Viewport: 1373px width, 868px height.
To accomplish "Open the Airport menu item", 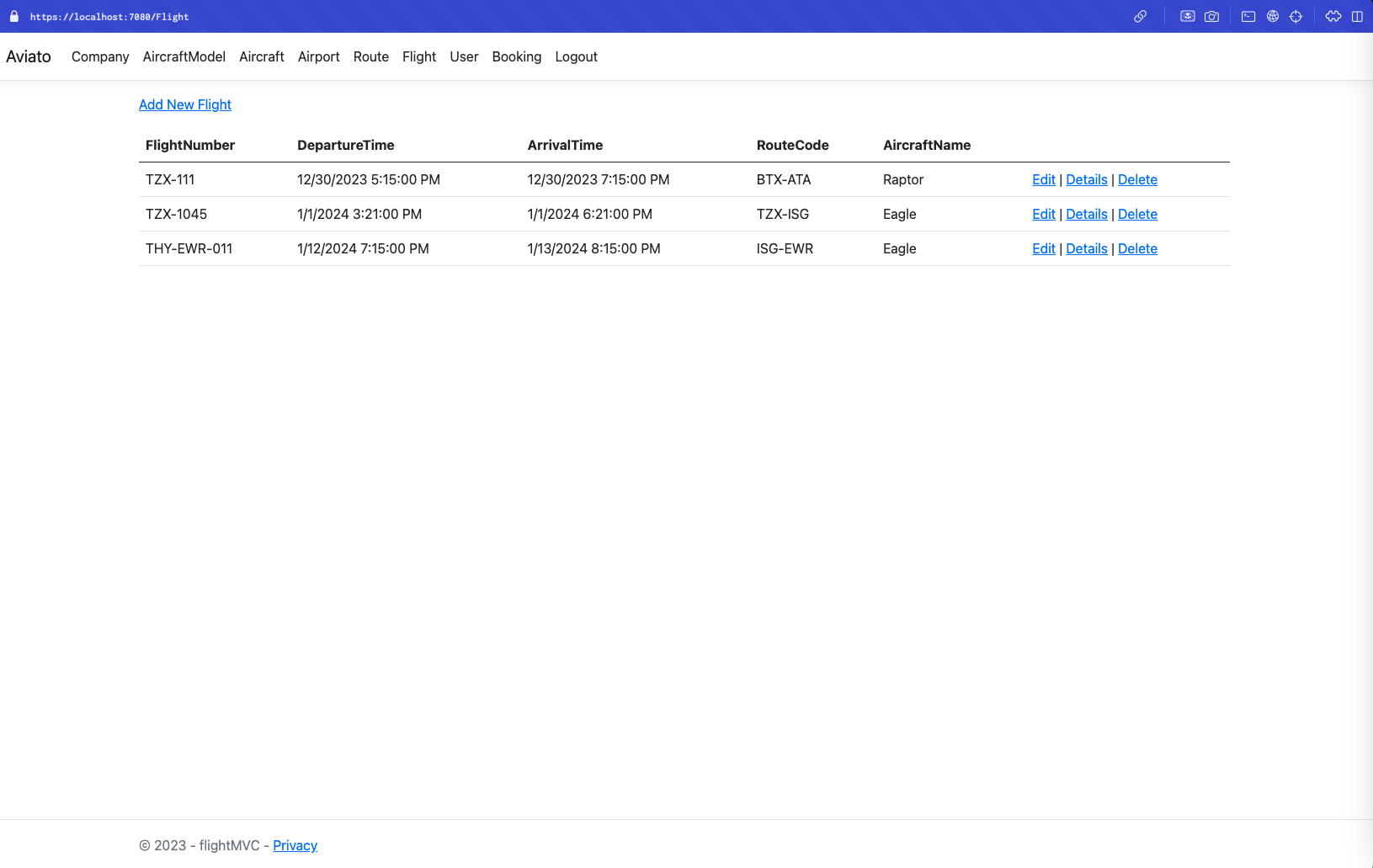I will tap(319, 56).
